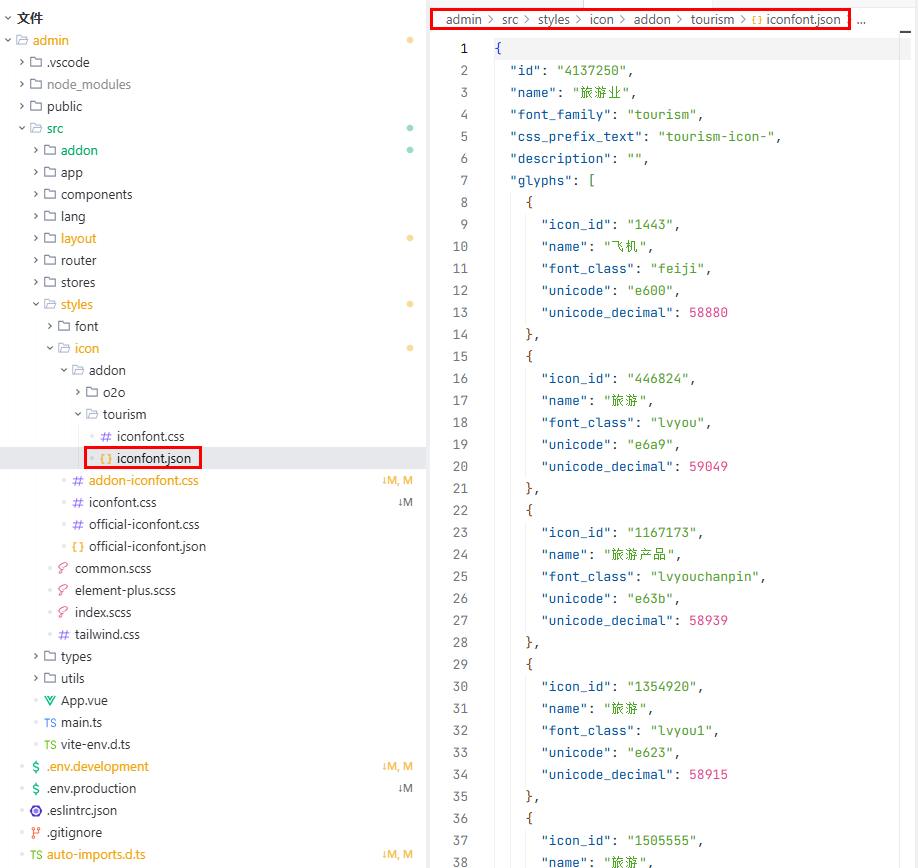
Task: Click the dollar icon beside .env.development
Action: click(x=36, y=766)
